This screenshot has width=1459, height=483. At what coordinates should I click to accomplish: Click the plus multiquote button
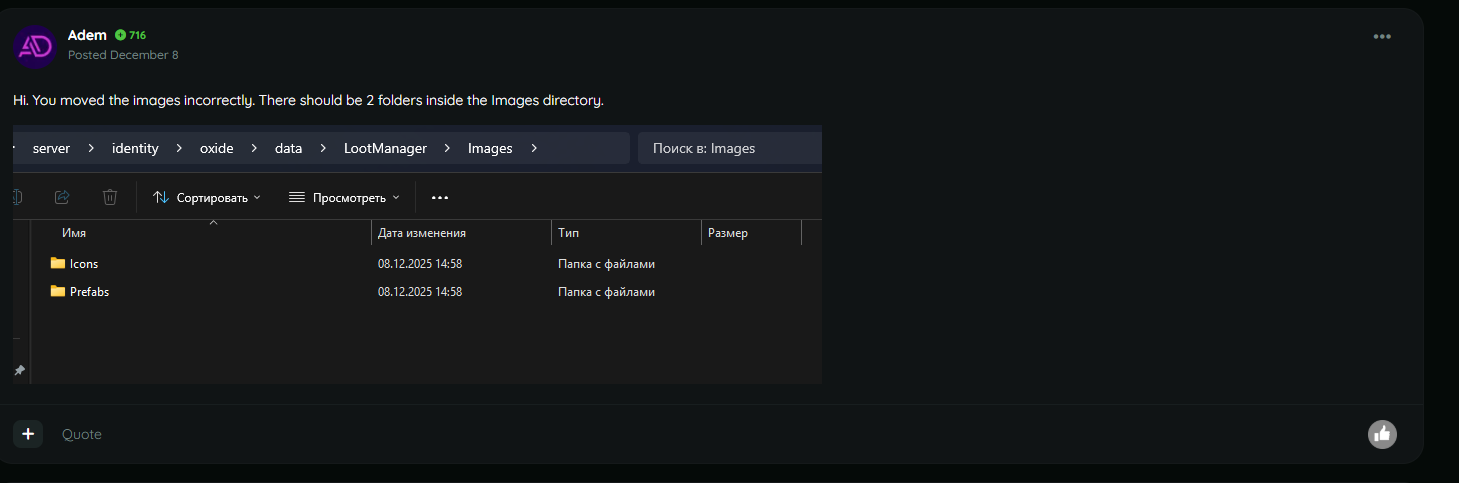click(x=28, y=434)
